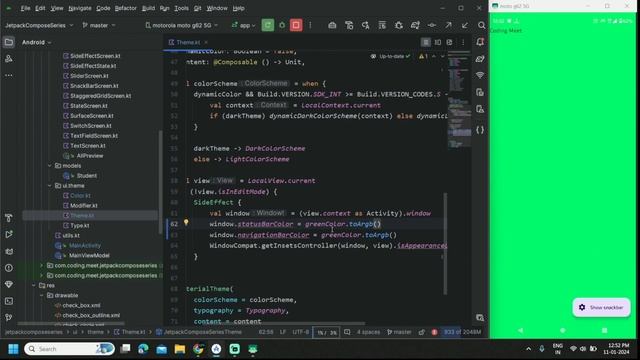
Task: Open the Android project view dropdown
Action: (x=37, y=42)
